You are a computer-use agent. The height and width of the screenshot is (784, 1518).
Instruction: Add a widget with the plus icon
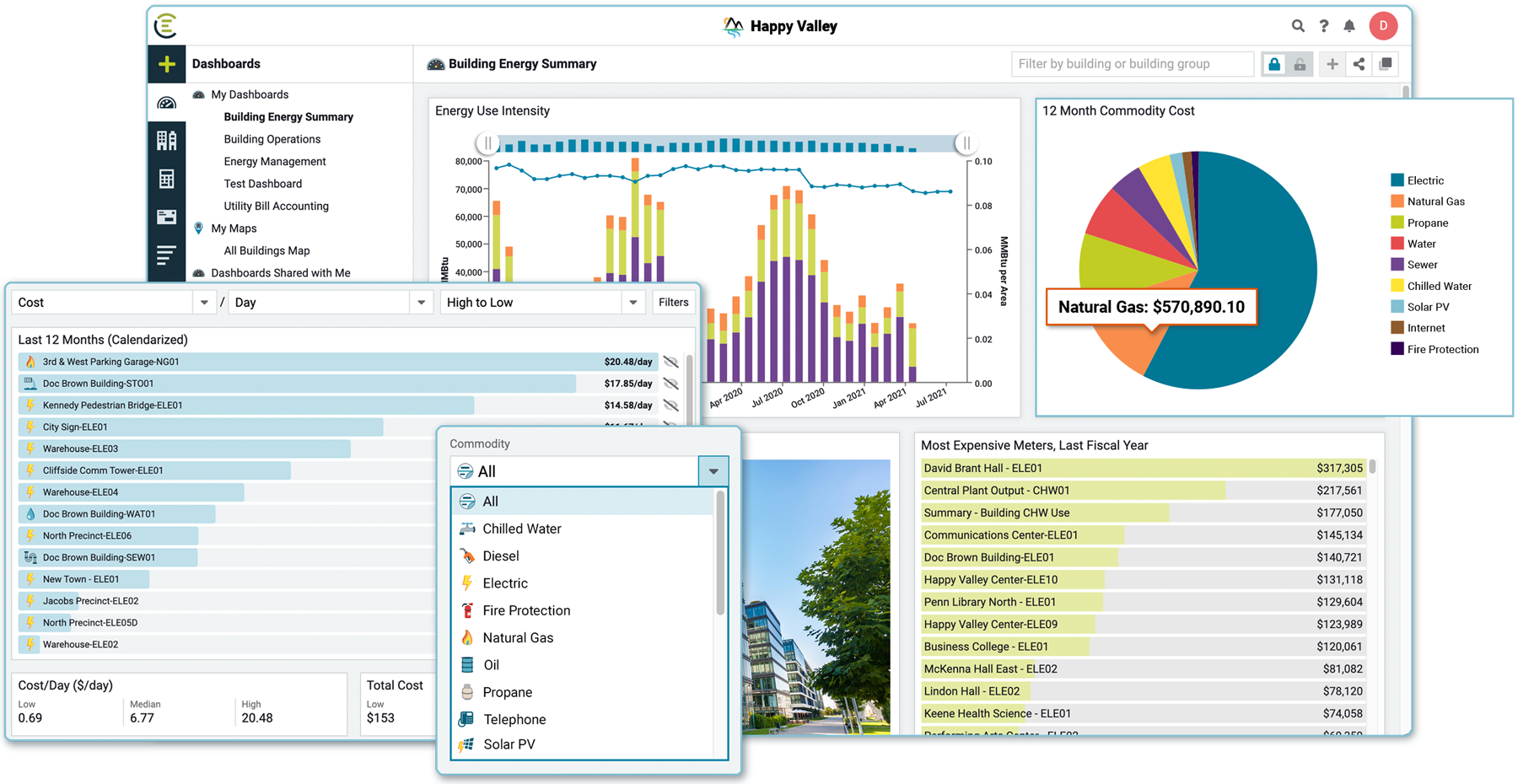coord(1332,64)
